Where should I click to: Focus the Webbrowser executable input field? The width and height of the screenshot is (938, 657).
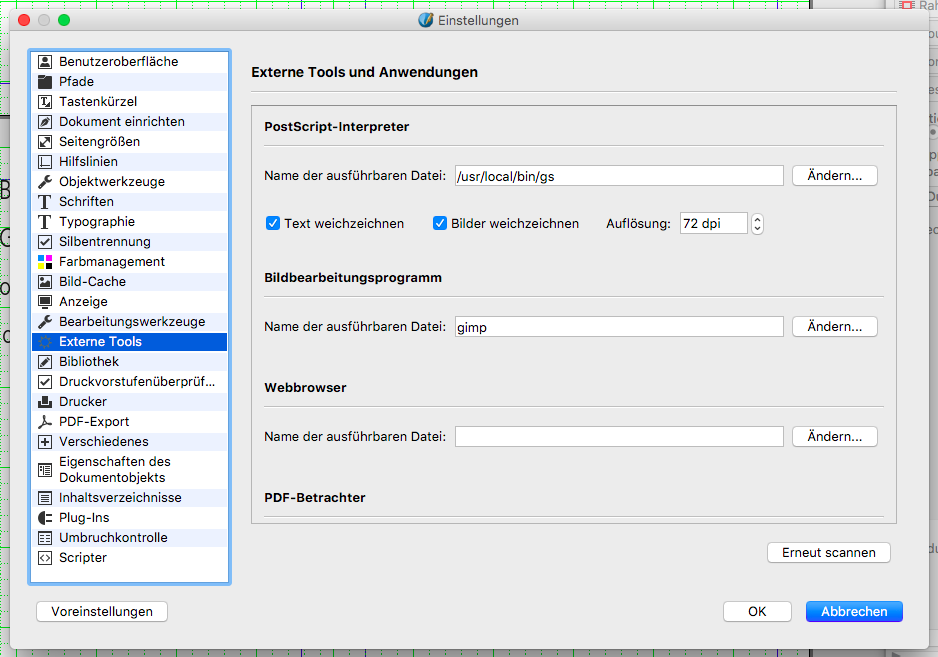pyautogui.click(x=619, y=437)
